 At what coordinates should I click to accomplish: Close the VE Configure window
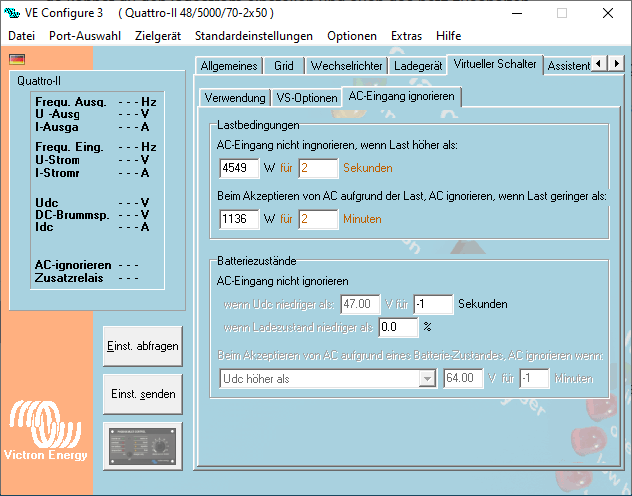[x=608, y=13]
